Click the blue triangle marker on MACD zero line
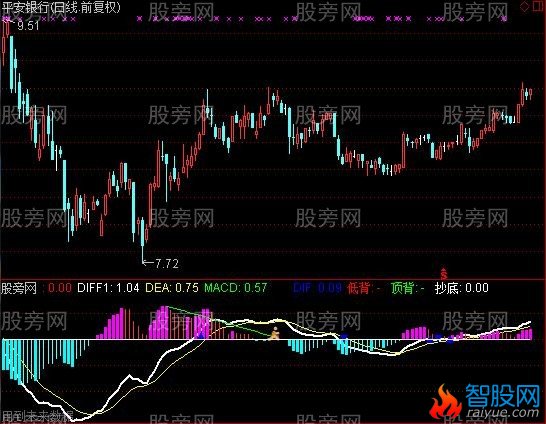This screenshot has width=546, height=424. tap(201, 336)
